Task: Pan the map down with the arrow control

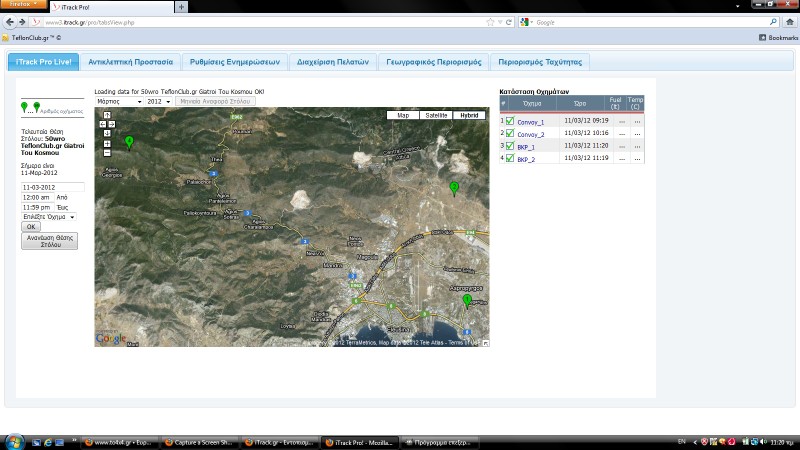Action: tap(107, 133)
